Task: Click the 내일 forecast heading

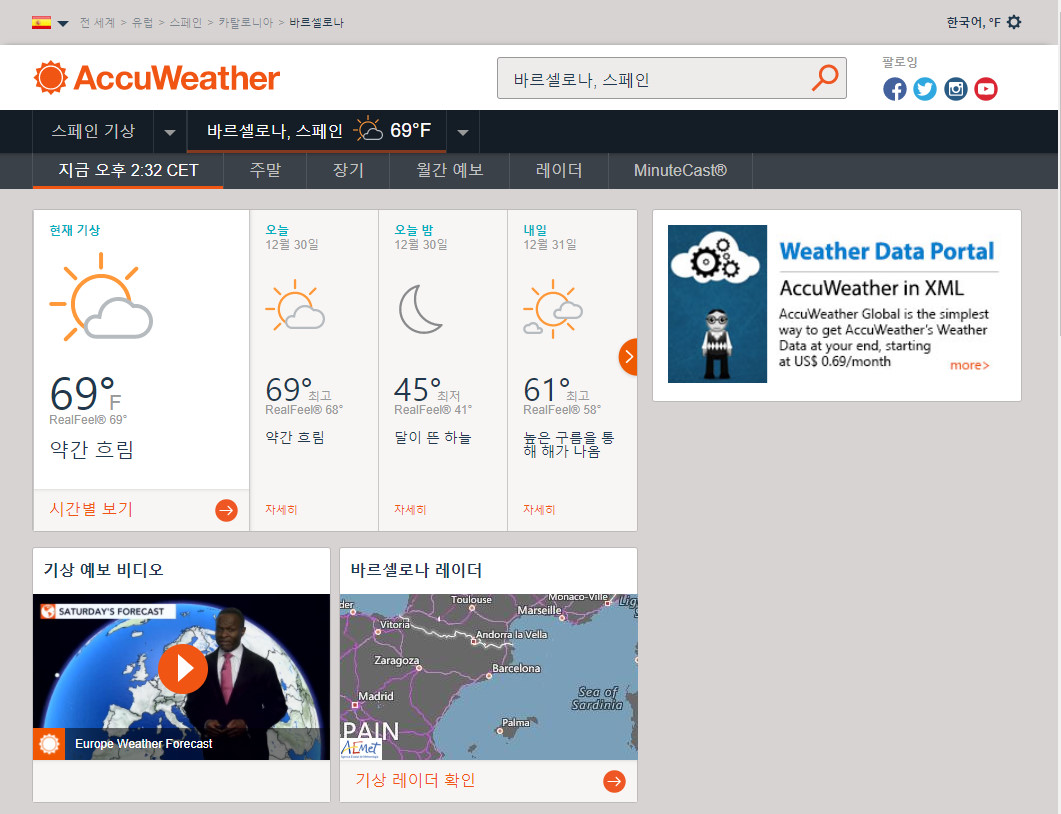Action: (535, 230)
